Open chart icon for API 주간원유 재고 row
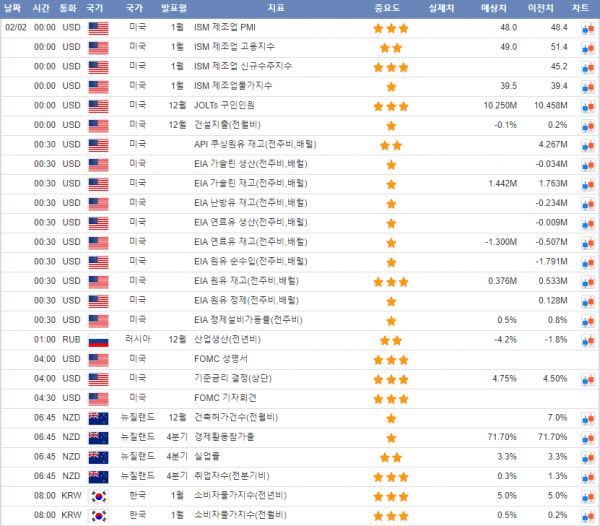This screenshot has width=600, height=526. point(588,145)
